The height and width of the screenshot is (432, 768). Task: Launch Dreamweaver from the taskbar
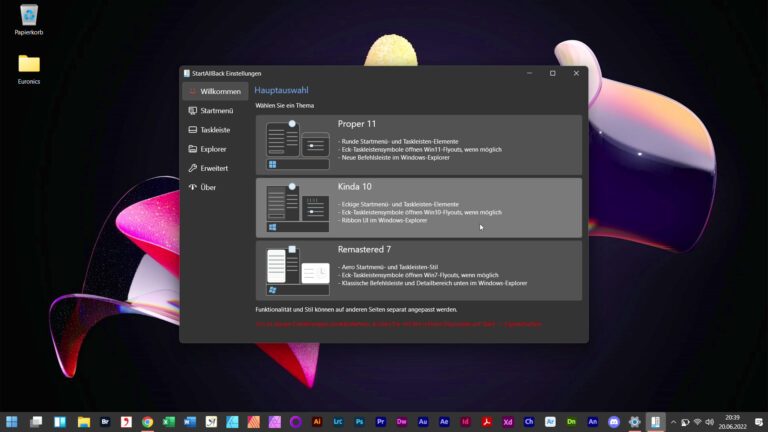tap(402, 422)
